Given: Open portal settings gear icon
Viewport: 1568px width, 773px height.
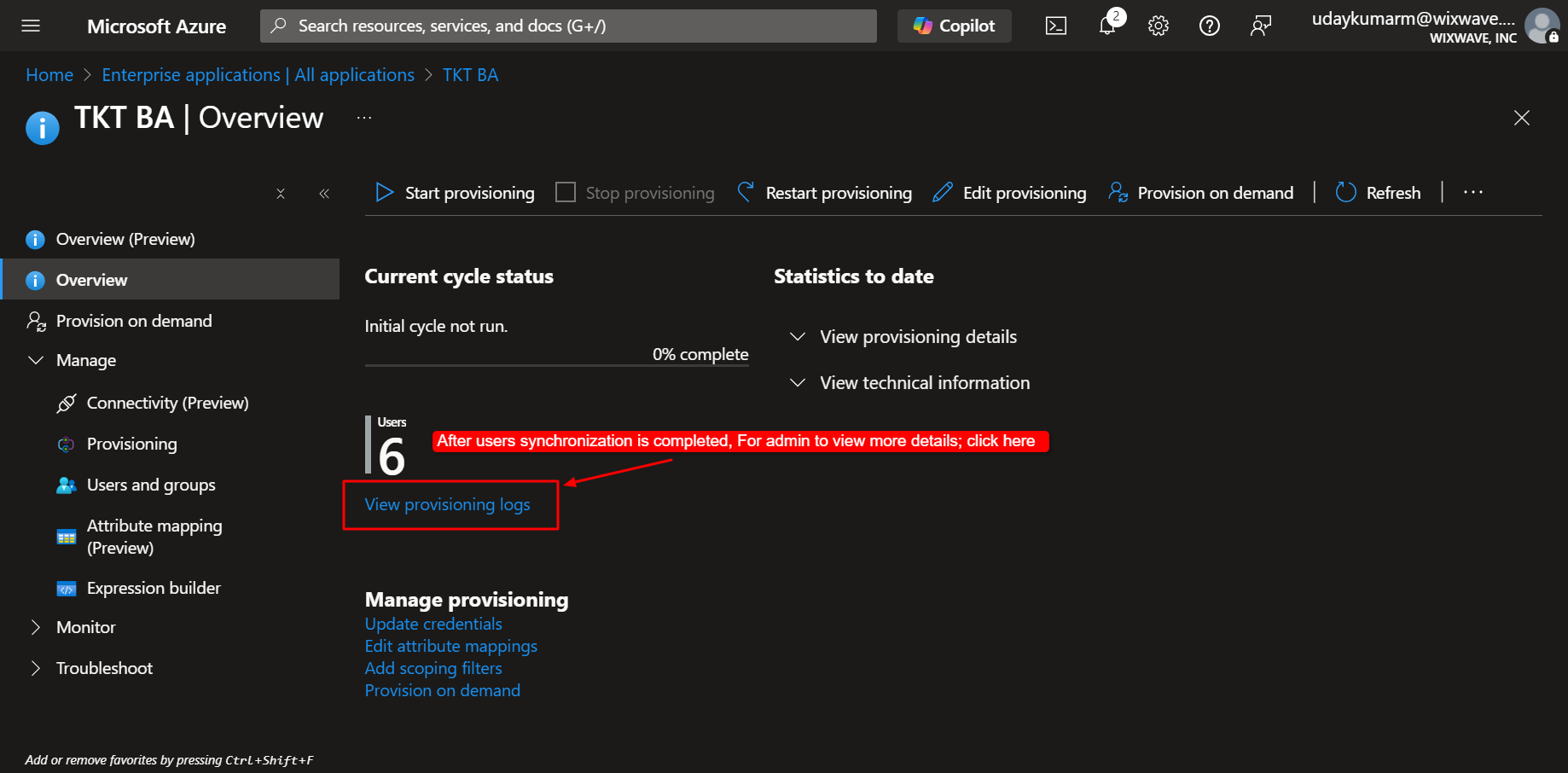Looking at the screenshot, I should (x=1159, y=26).
